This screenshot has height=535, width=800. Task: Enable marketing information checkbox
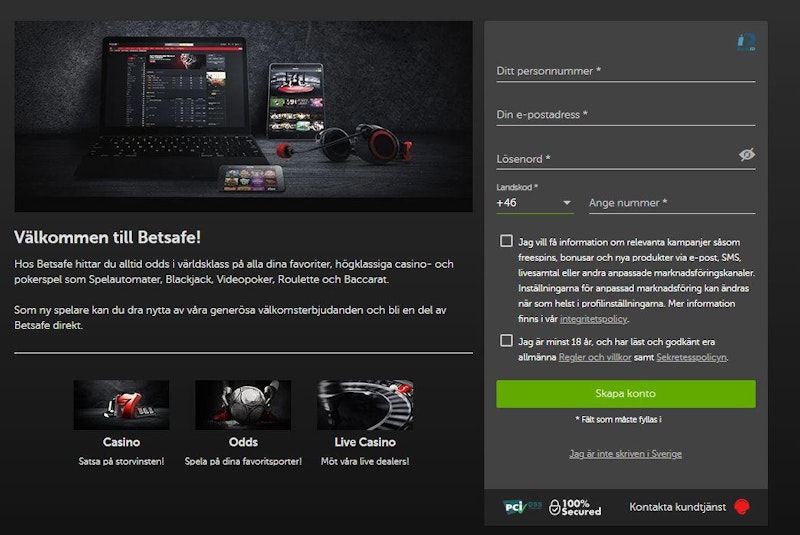506,241
